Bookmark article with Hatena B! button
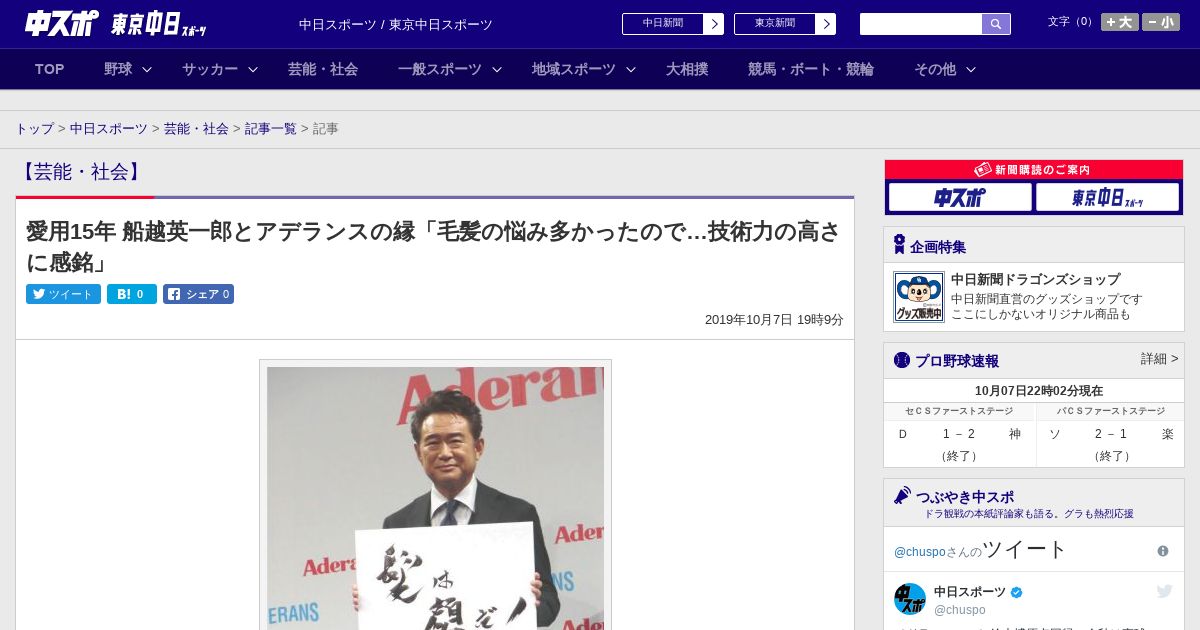 click(x=132, y=294)
